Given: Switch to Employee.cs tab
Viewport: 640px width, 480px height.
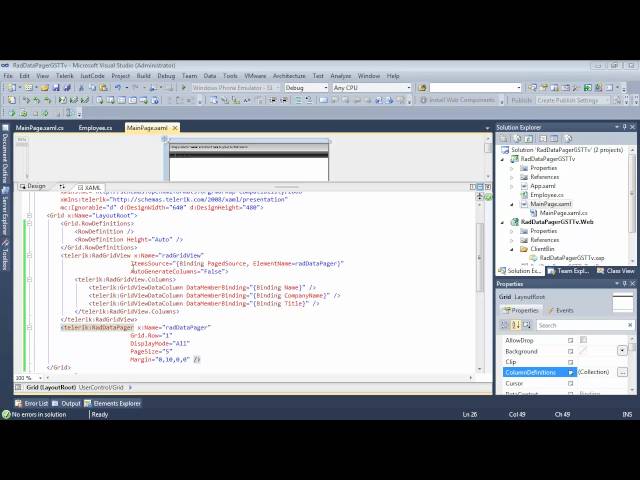Looking at the screenshot, I should click(x=95, y=128).
